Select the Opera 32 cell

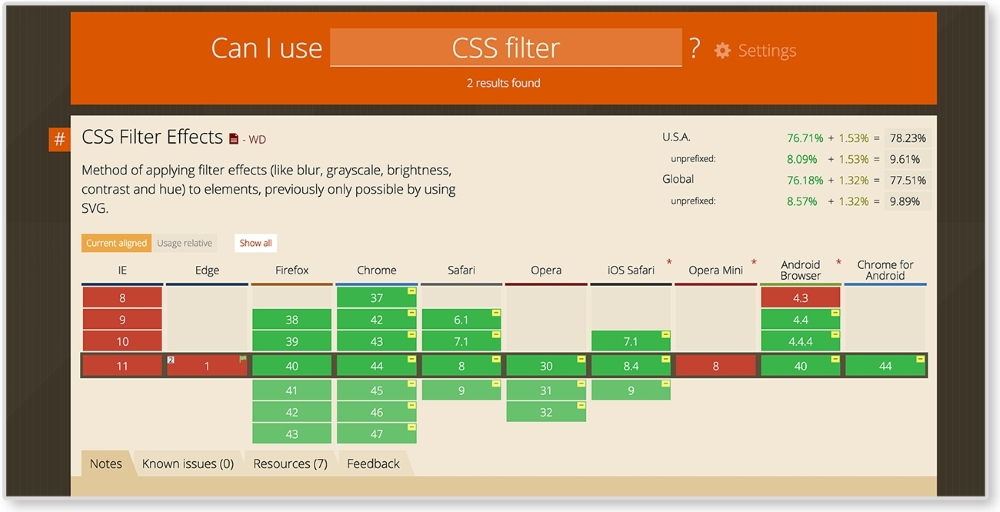[x=546, y=412]
